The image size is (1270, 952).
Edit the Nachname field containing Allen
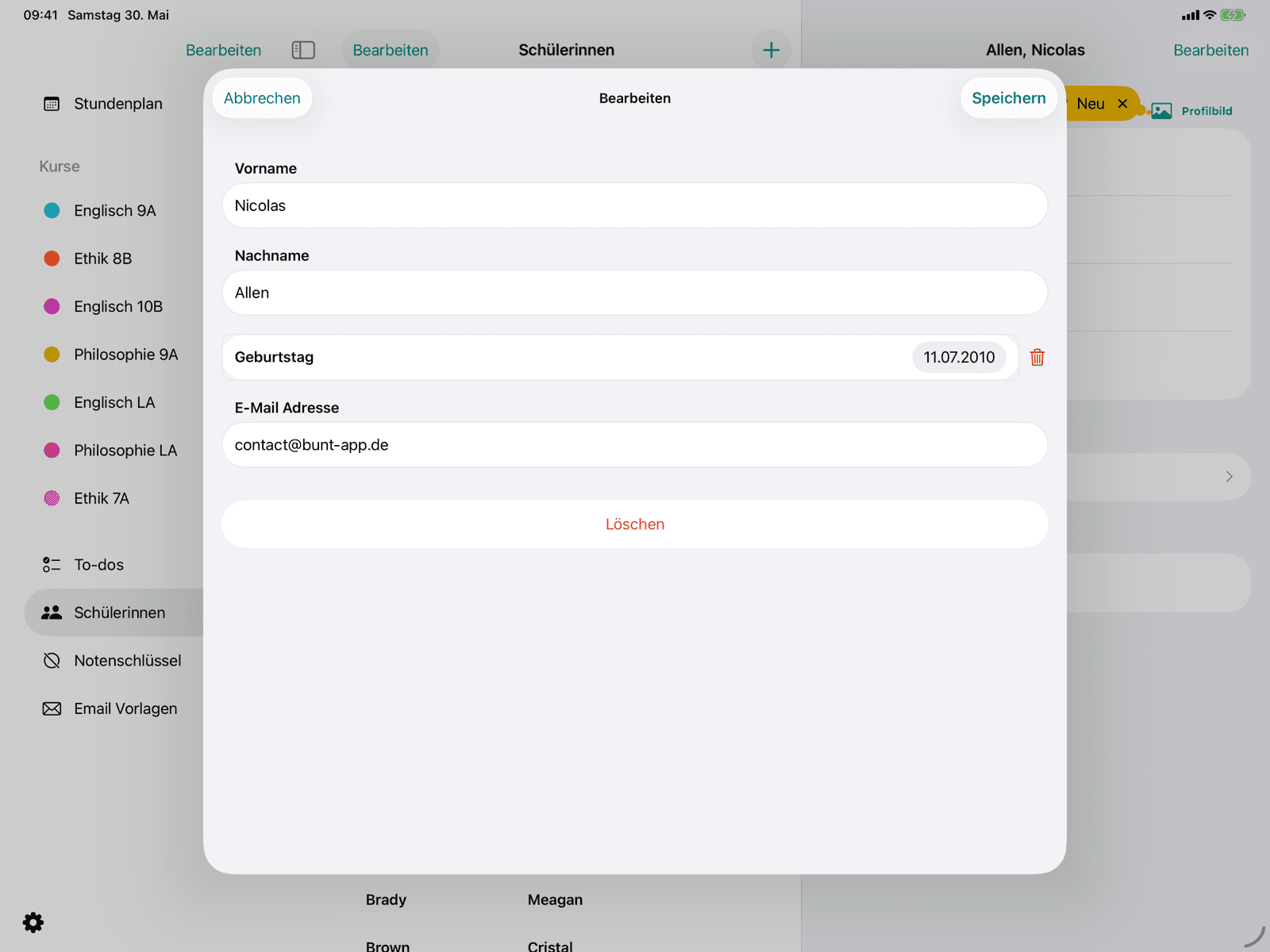tap(635, 293)
